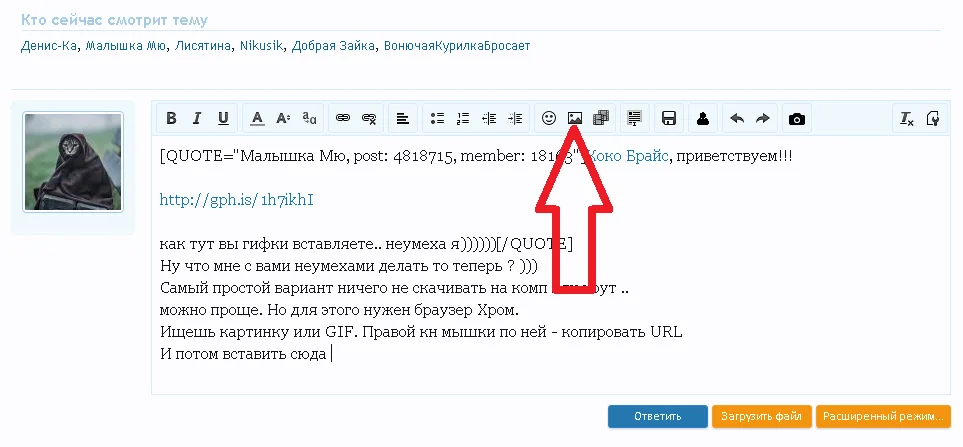Image resolution: width=963 pixels, height=447 pixels.
Task: Click the line starting 'Ищешь картинку или GIF'
Action: pyautogui.click(x=421, y=332)
